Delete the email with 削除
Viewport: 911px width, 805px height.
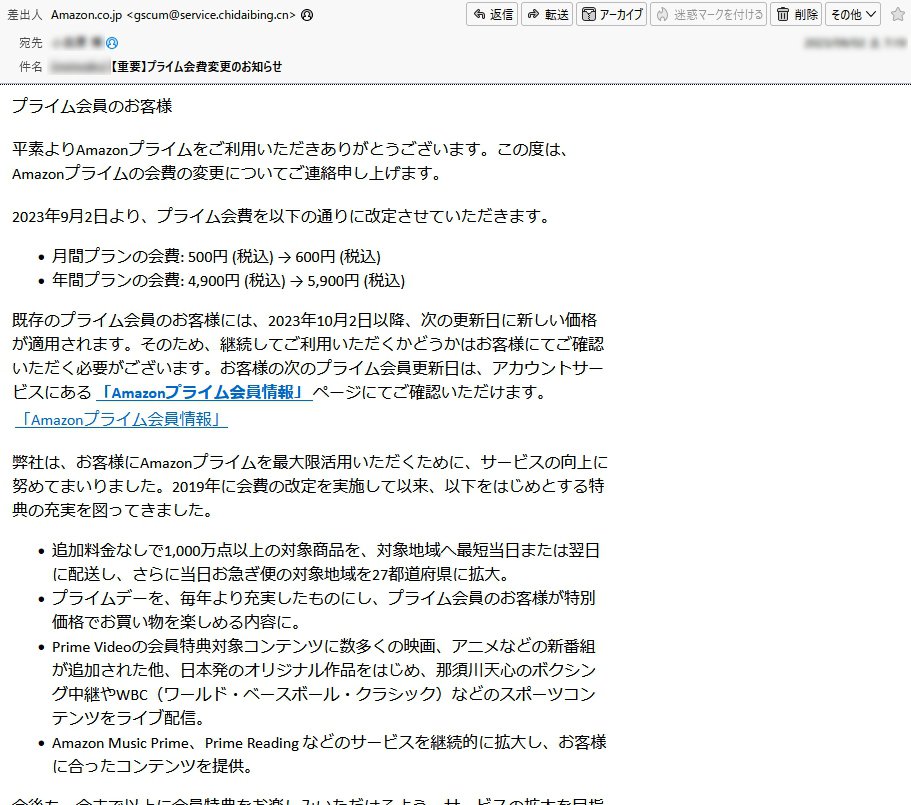tap(796, 14)
